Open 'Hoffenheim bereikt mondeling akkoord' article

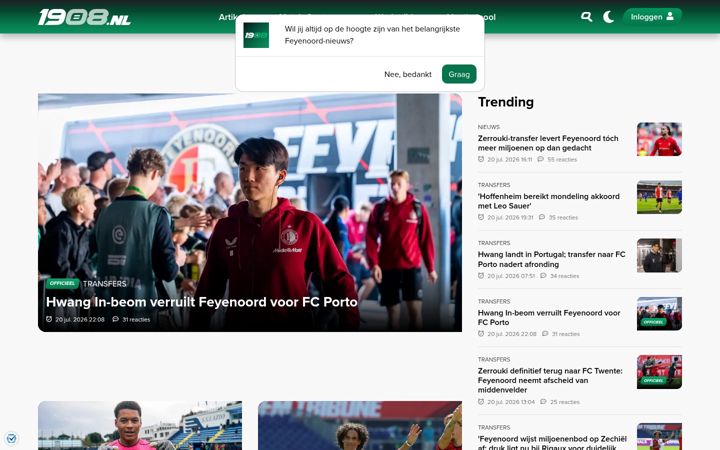point(548,201)
